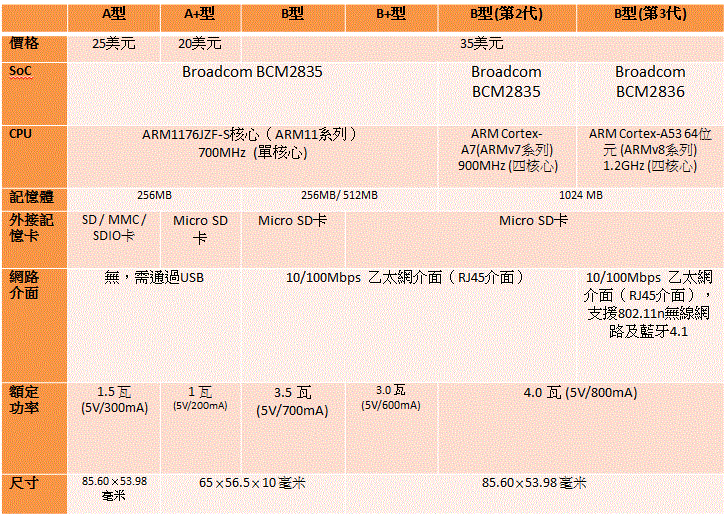This screenshot has width=725, height=520.
Task: Click the SoC row label
Action: click(34, 94)
